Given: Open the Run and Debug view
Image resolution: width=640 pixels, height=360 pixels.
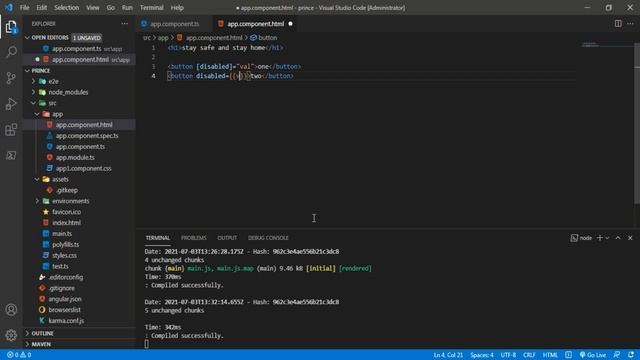Looking at the screenshot, I should coord(11,104).
